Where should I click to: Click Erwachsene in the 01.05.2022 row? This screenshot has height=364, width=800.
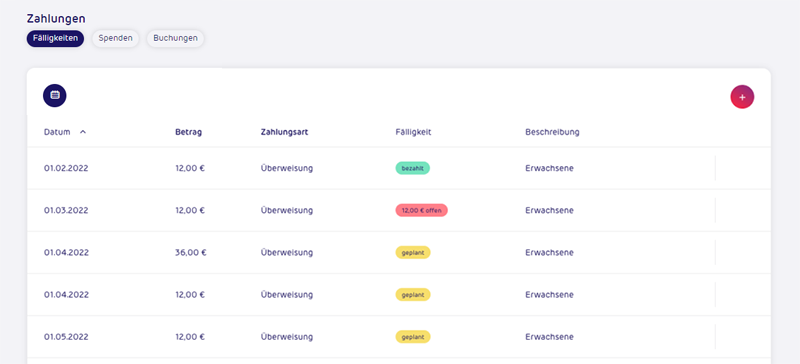(549, 337)
